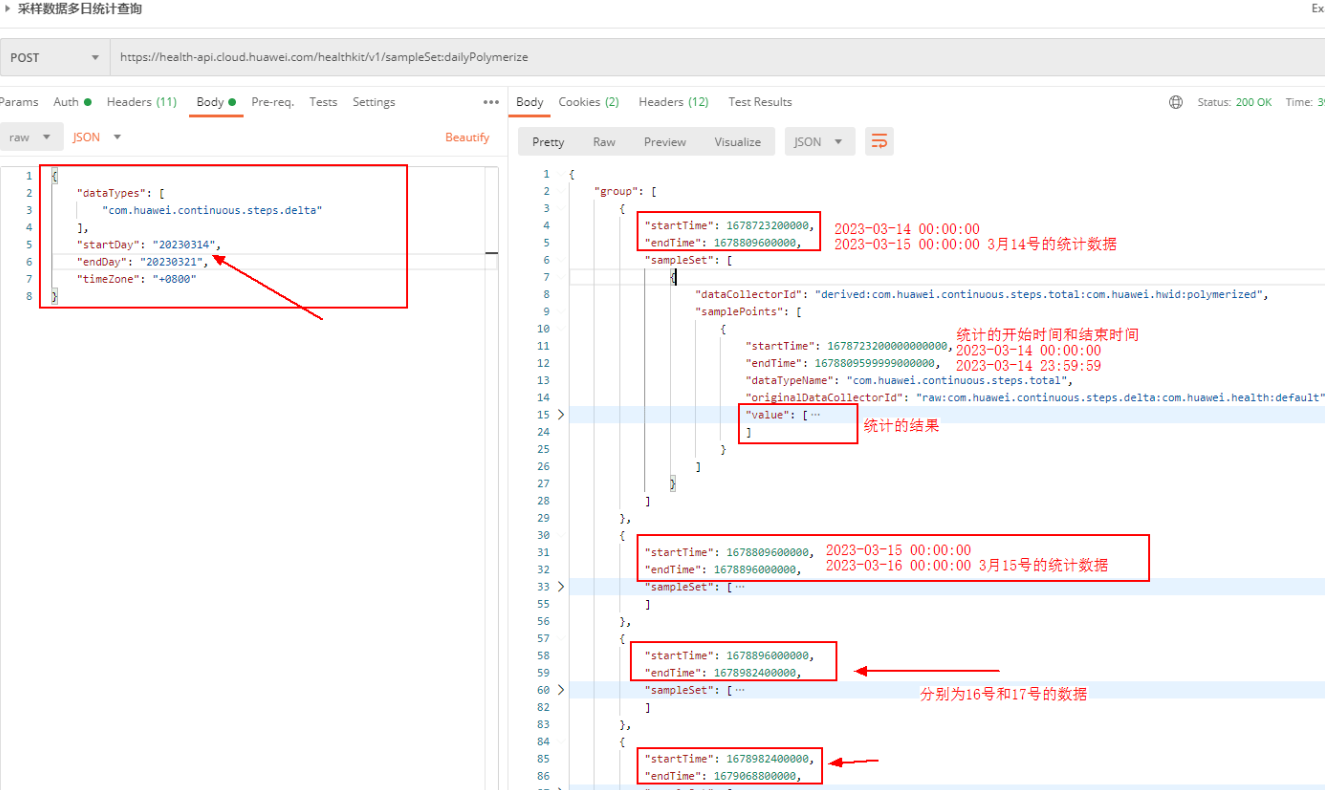The image size is (1325, 790).
Task: Click the startTime value 1678809600000 on line 31
Action: tap(768, 551)
